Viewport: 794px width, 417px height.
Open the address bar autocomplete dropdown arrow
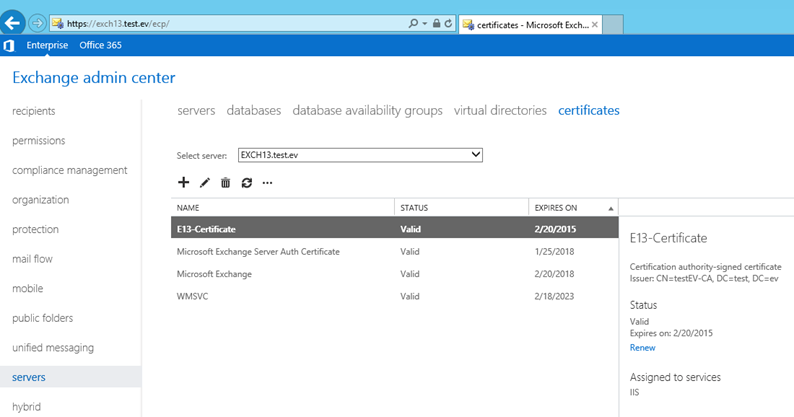424,23
